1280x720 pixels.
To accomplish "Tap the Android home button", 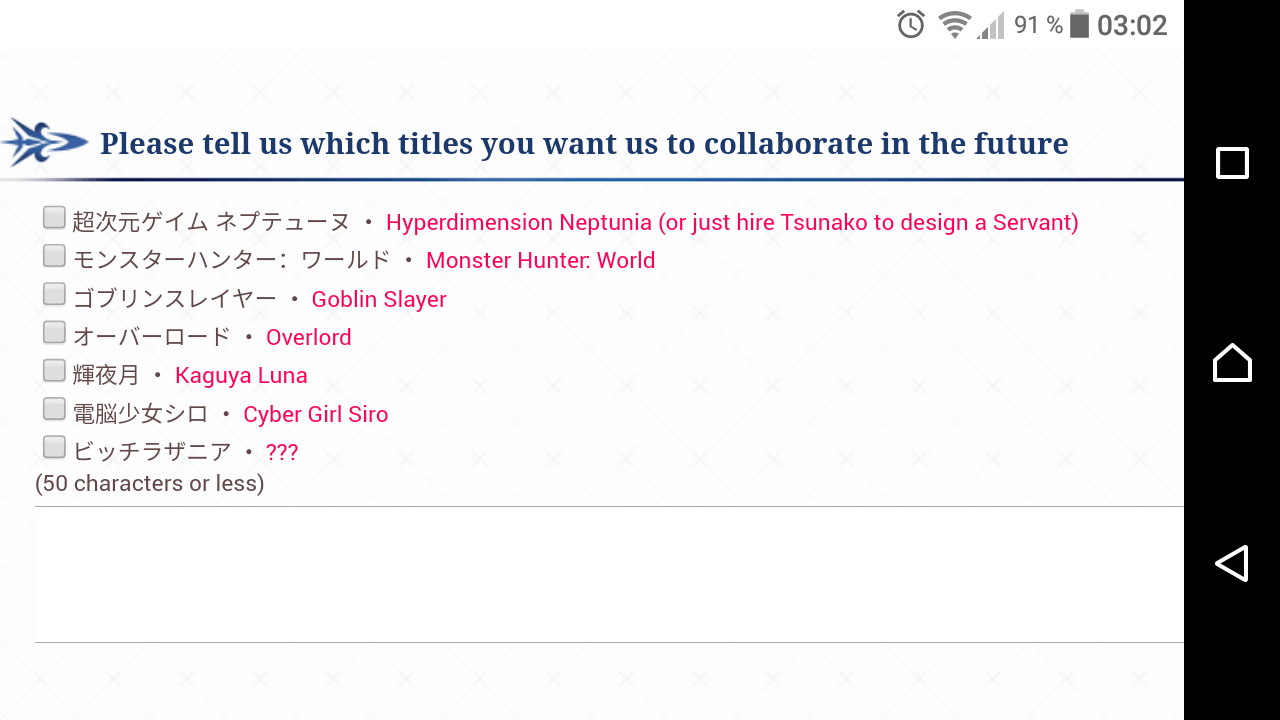I will coord(1232,362).
